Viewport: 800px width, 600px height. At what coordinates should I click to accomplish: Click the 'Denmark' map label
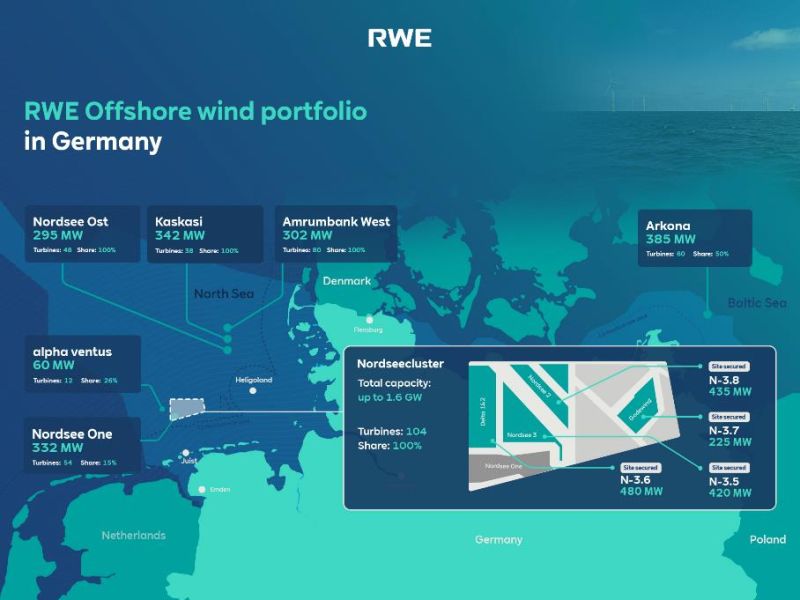347,281
